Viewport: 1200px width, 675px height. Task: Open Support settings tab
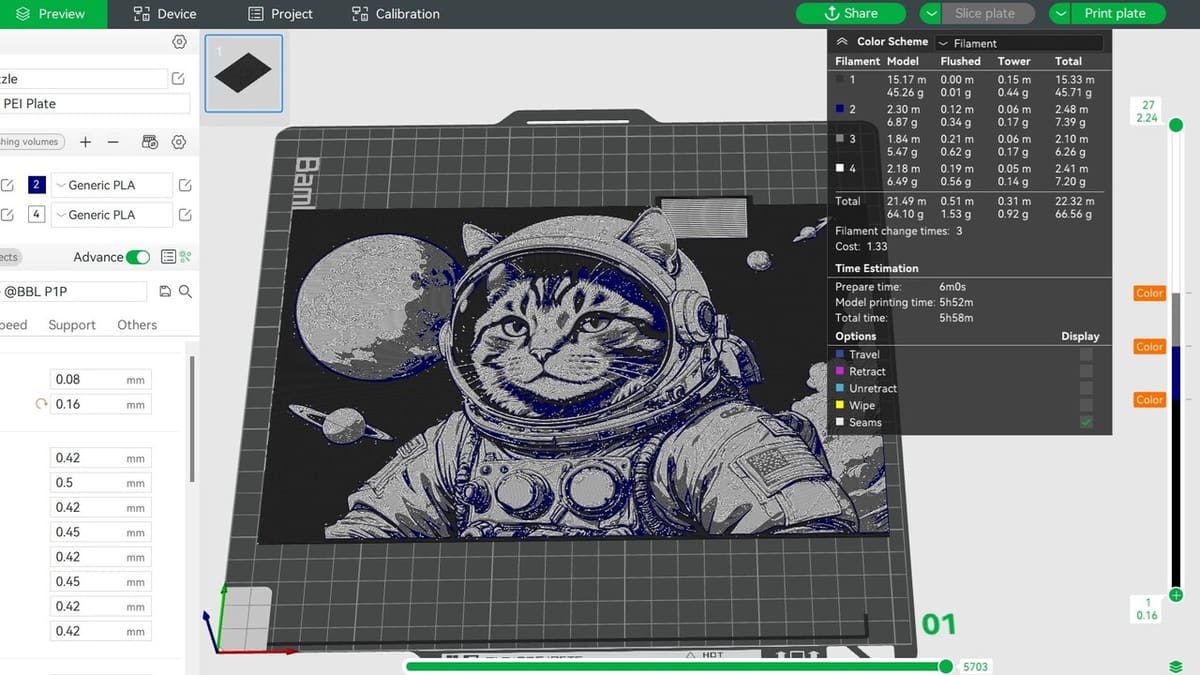click(72, 325)
